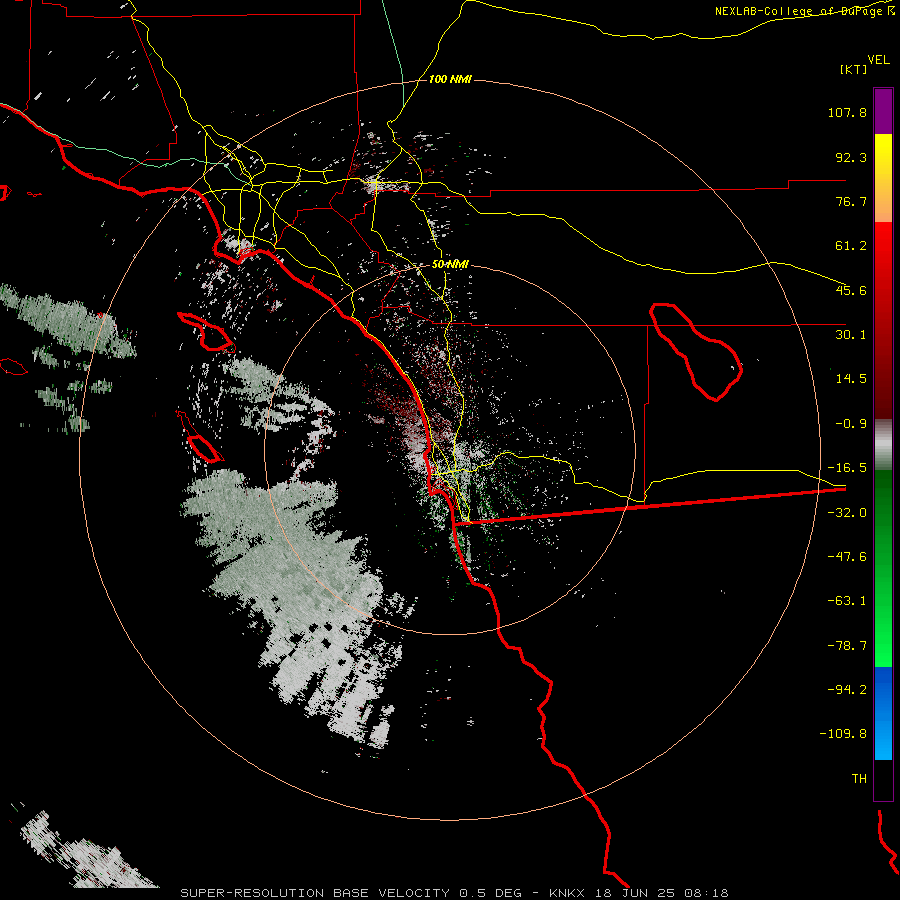
Task: Pick the green segment of the velocity color bar
Action: (x=883, y=568)
